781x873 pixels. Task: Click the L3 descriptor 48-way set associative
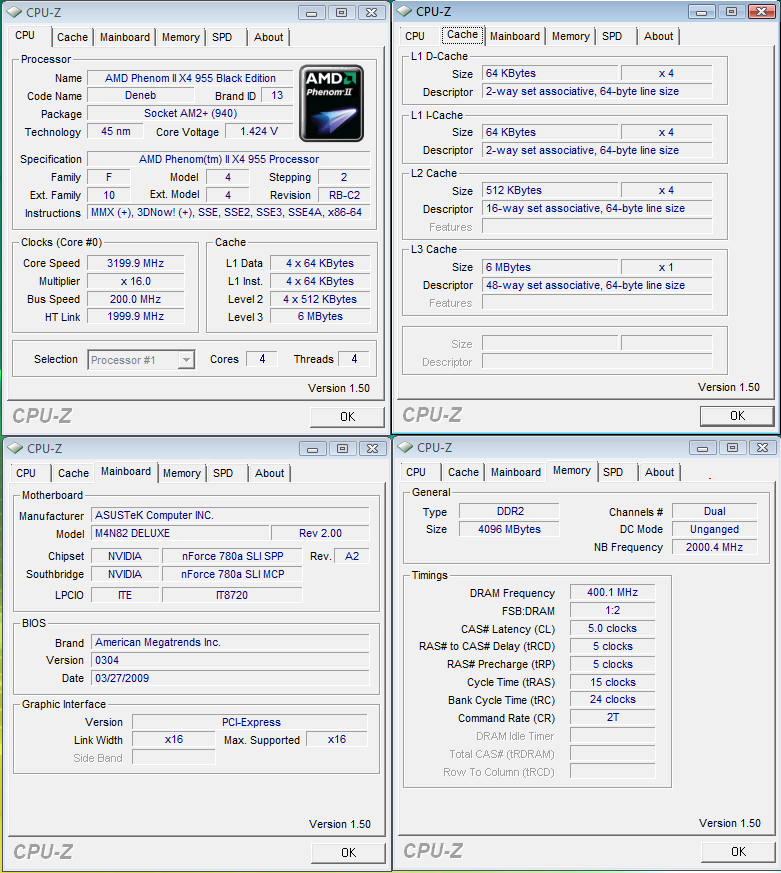click(597, 286)
